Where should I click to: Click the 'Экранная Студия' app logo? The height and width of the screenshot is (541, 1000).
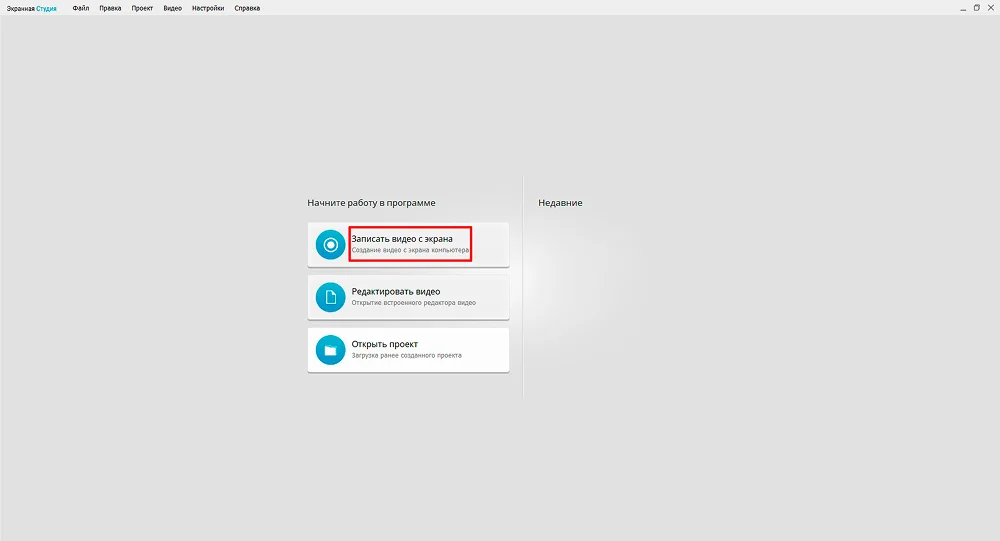click(x=32, y=8)
